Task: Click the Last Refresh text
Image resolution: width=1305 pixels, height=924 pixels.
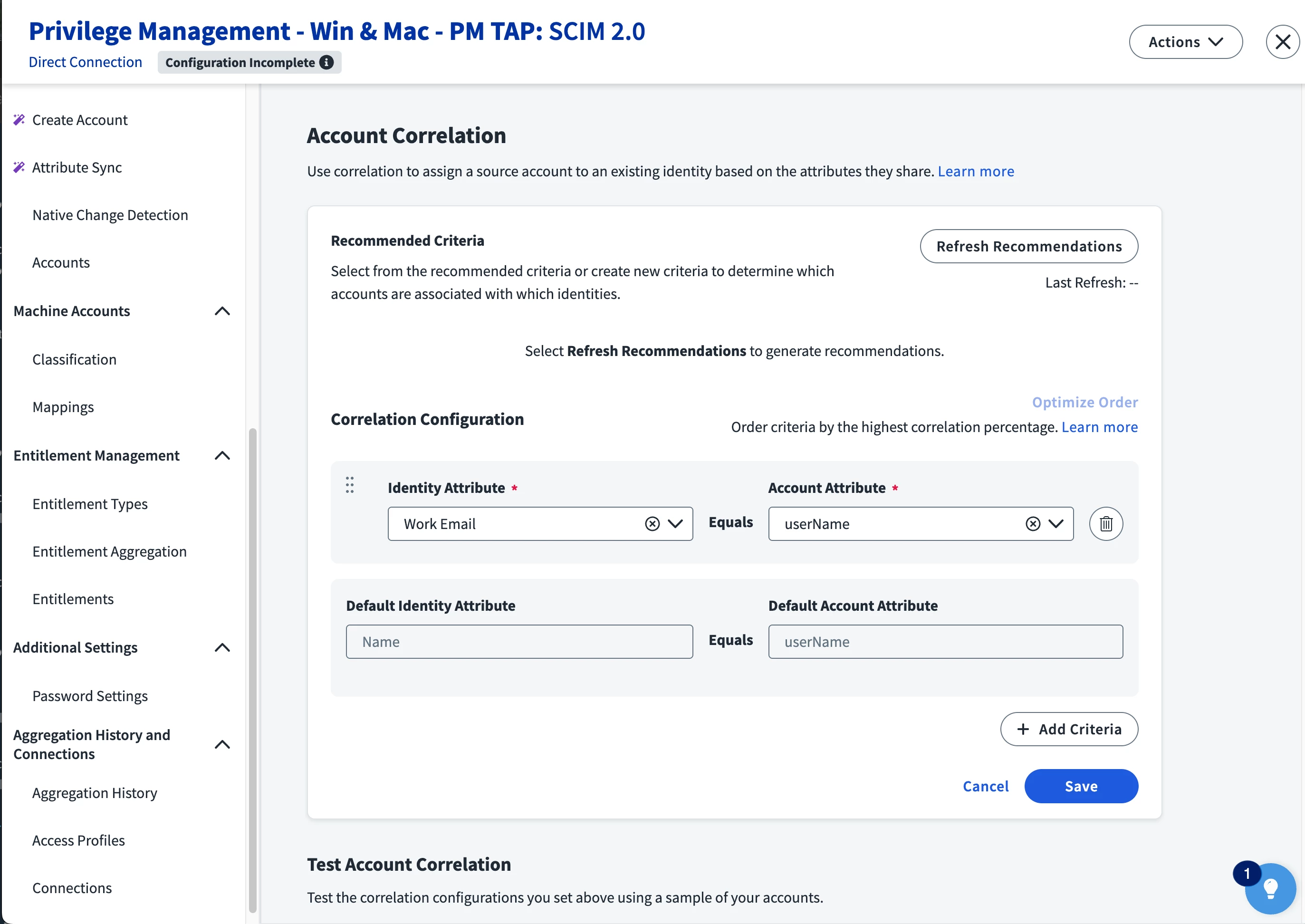Action: click(1091, 282)
